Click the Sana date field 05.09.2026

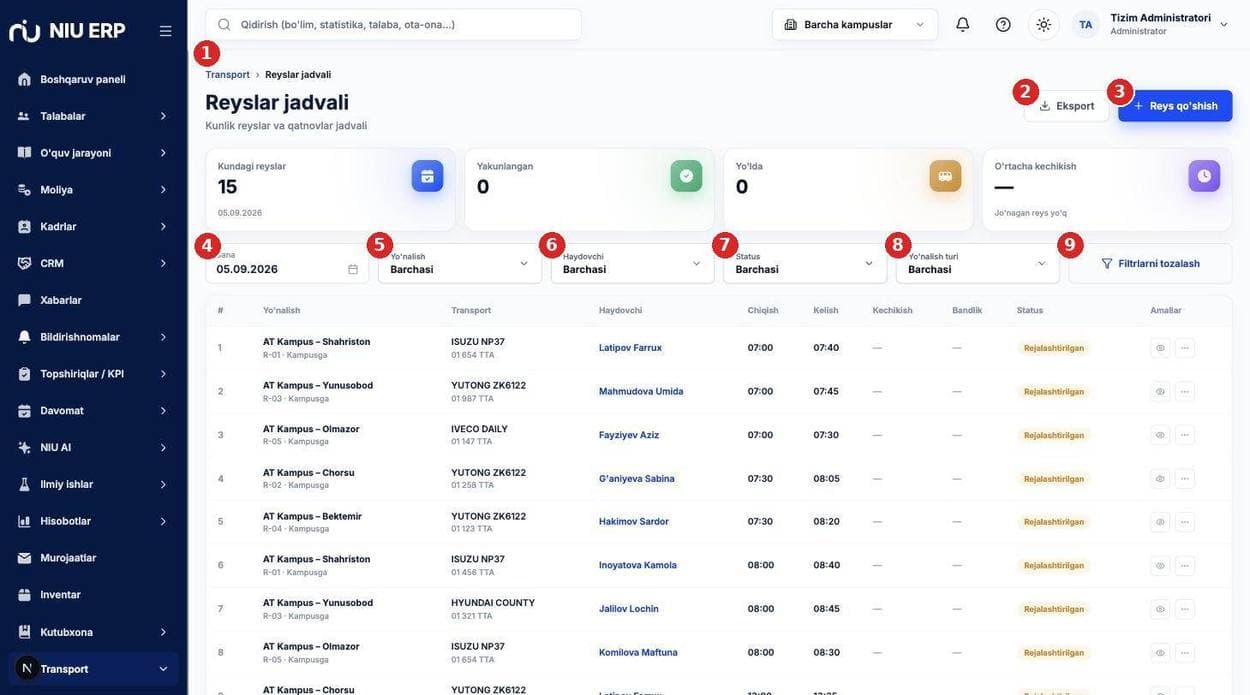[287, 263]
